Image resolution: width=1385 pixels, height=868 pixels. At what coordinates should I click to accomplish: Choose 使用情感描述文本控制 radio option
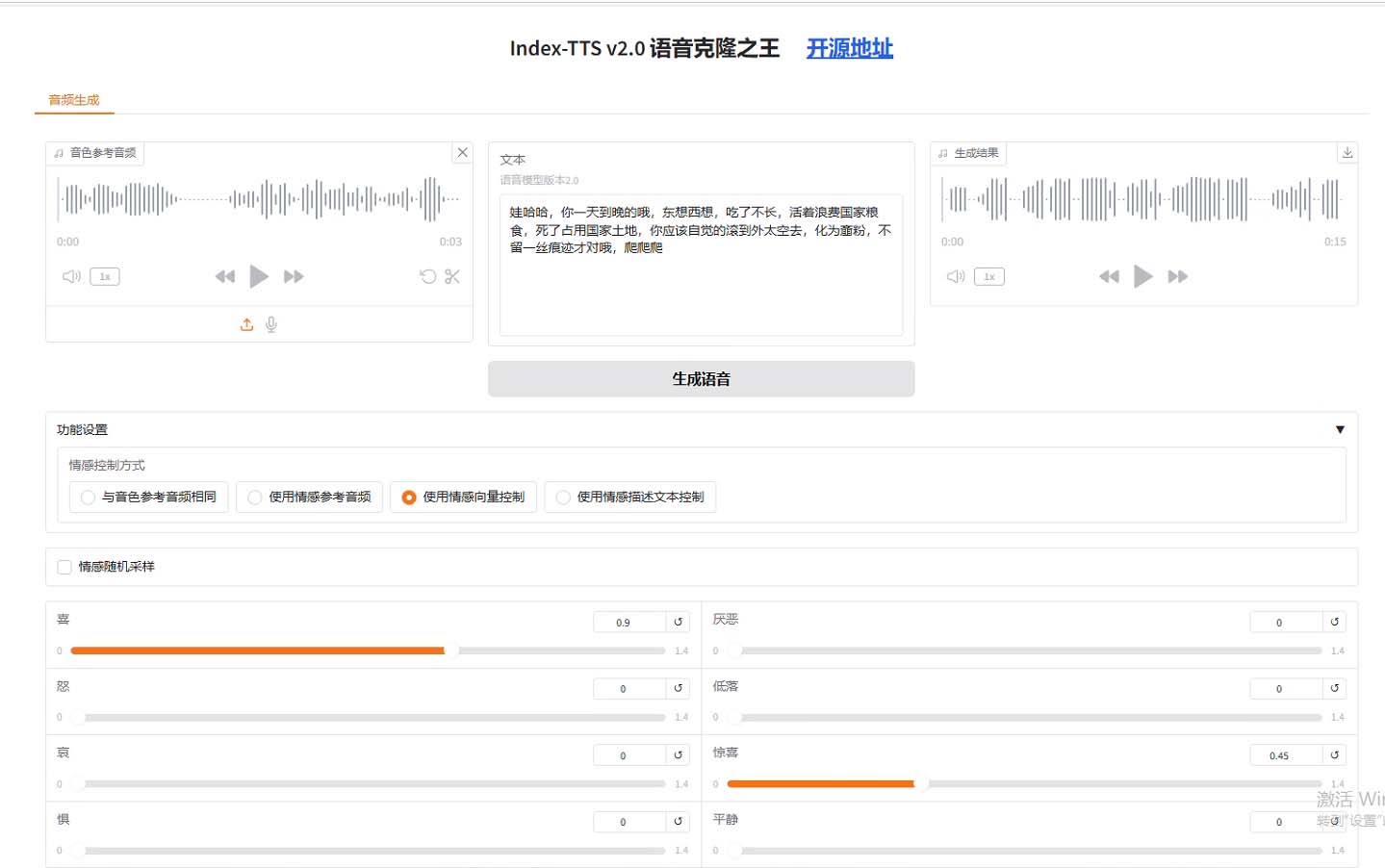(629, 498)
